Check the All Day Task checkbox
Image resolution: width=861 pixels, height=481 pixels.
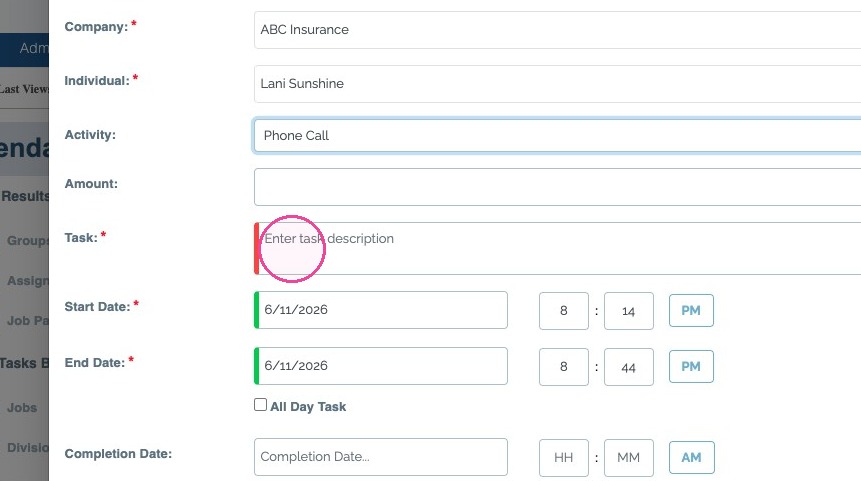[x=260, y=405]
